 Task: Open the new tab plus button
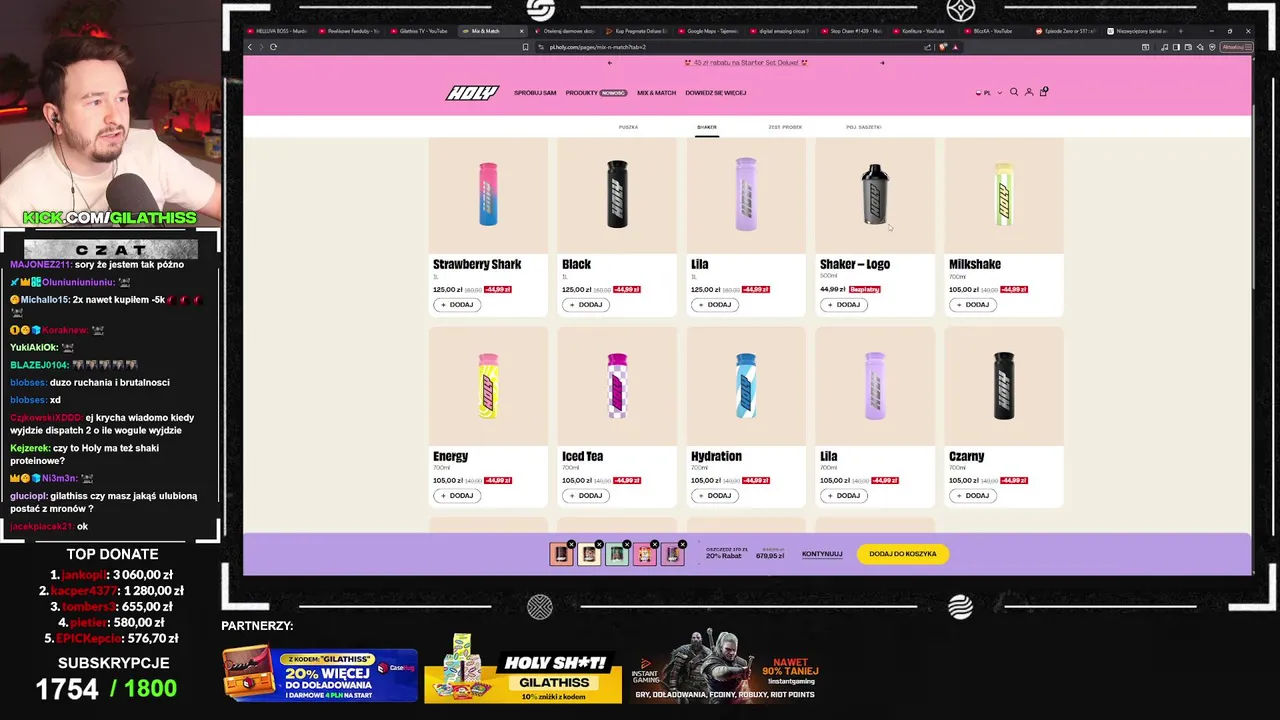(1180, 31)
